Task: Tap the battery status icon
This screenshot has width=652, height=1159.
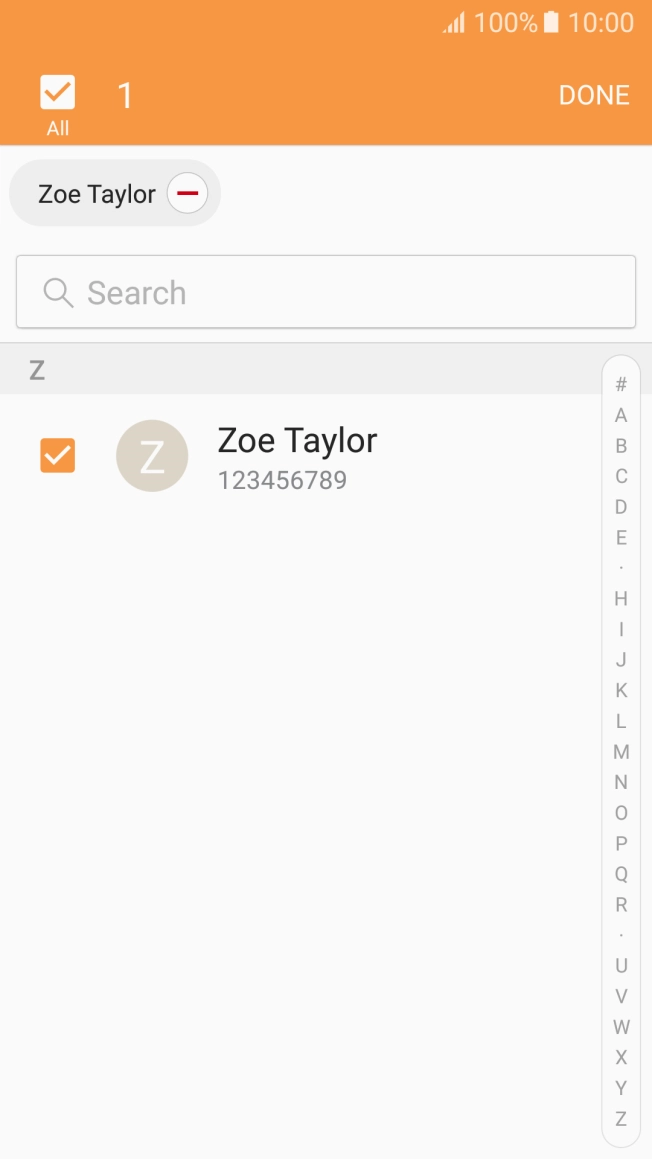Action: coord(551,23)
